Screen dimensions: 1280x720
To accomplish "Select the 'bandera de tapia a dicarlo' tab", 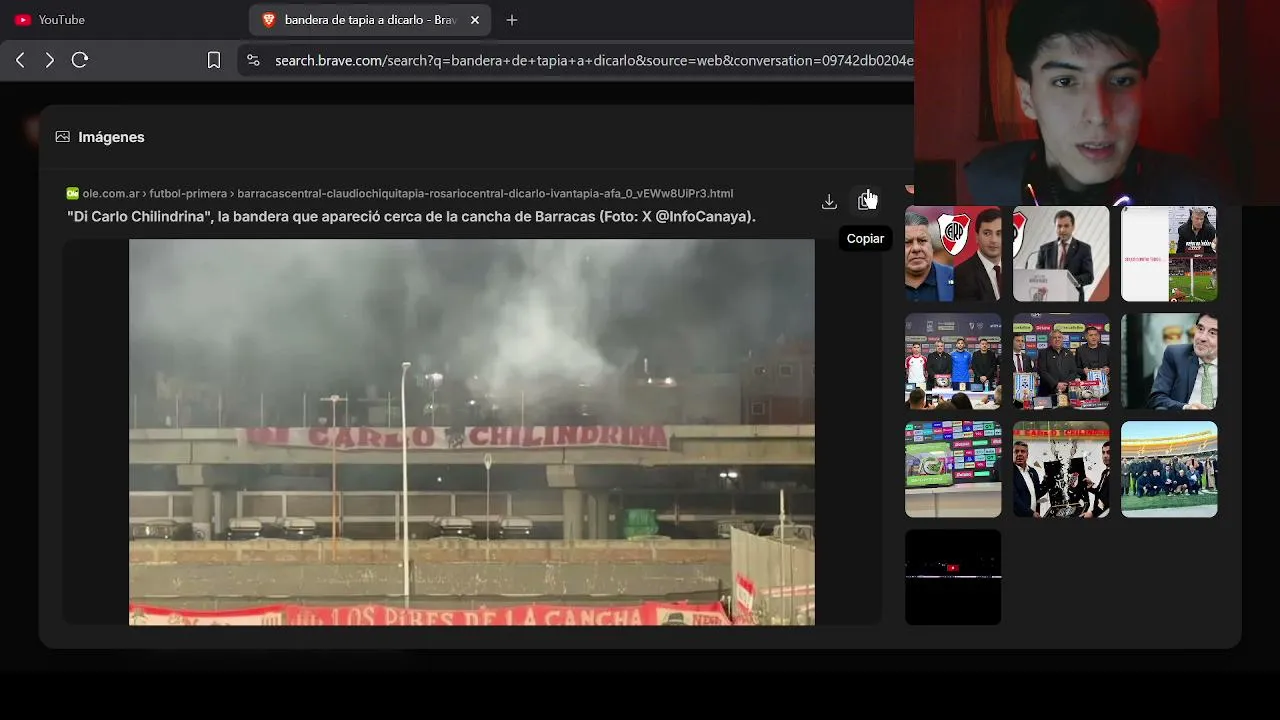I will [370, 20].
